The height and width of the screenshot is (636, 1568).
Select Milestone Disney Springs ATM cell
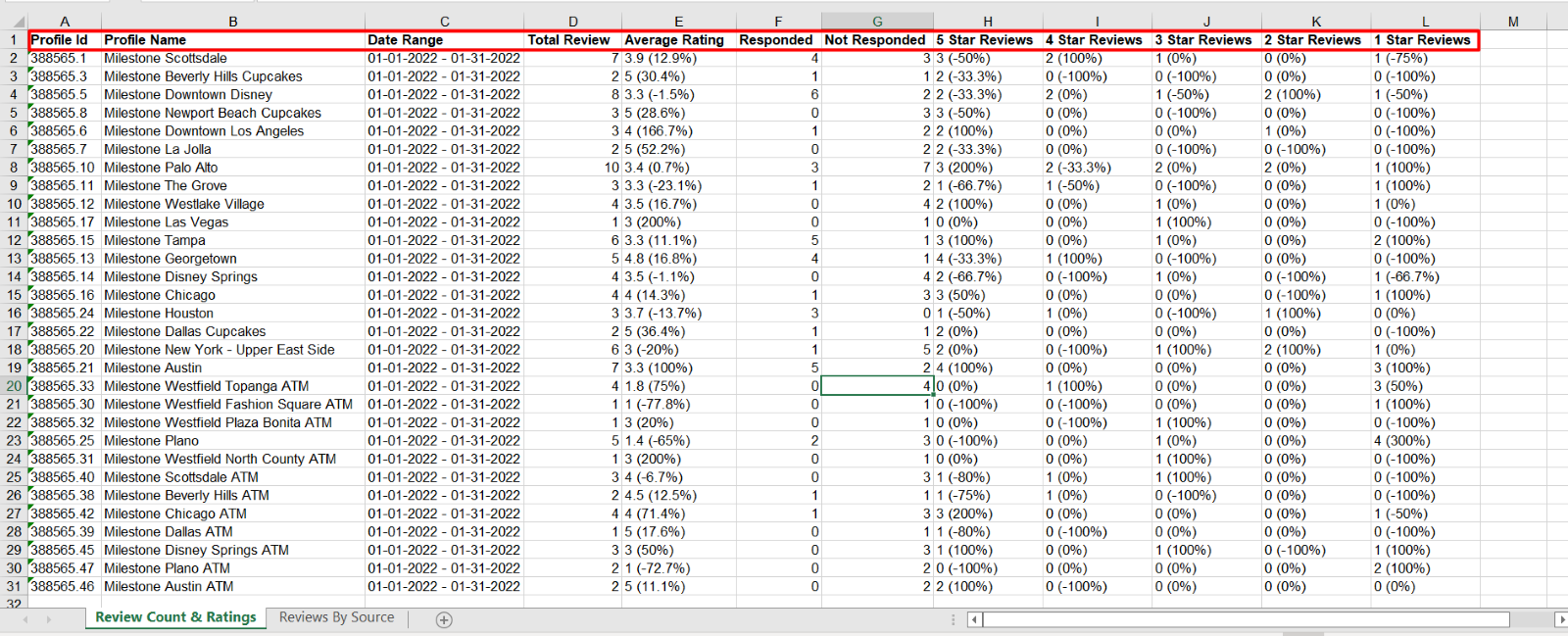[x=233, y=550]
